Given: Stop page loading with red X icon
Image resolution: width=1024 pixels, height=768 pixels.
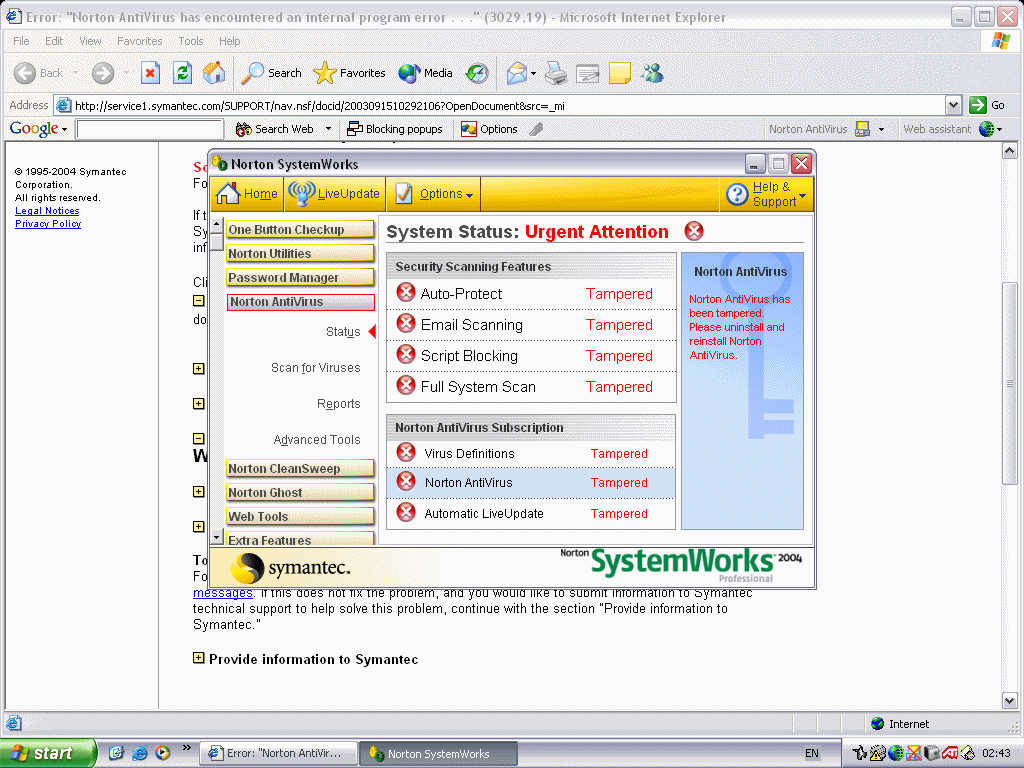Looking at the screenshot, I should pos(150,73).
